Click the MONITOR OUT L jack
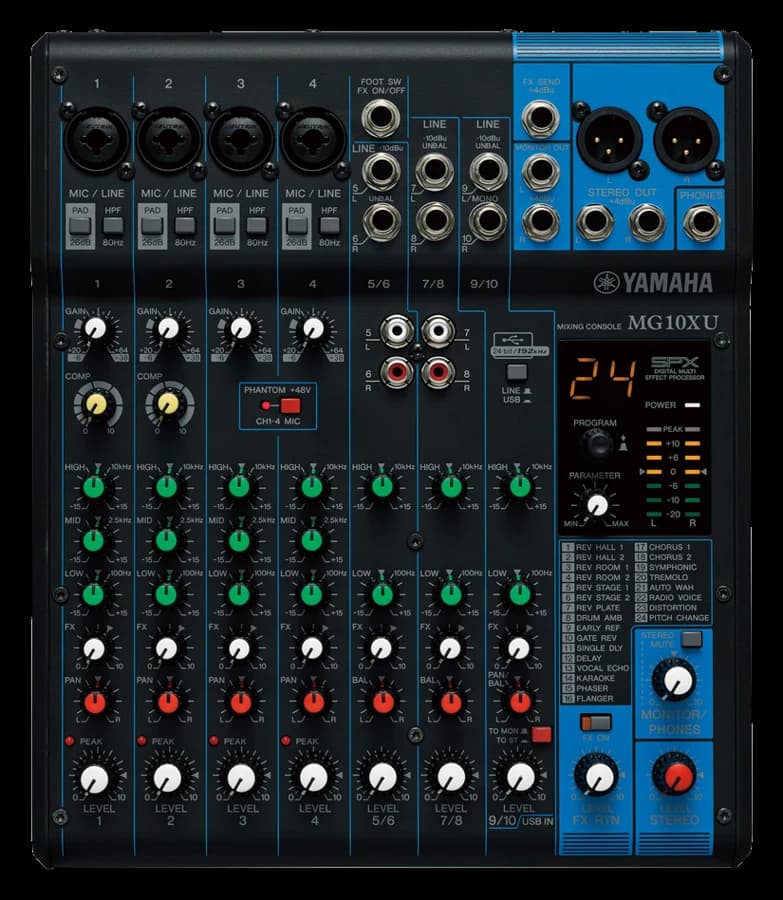Image resolution: width=783 pixels, height=900 pixels. 540,171
